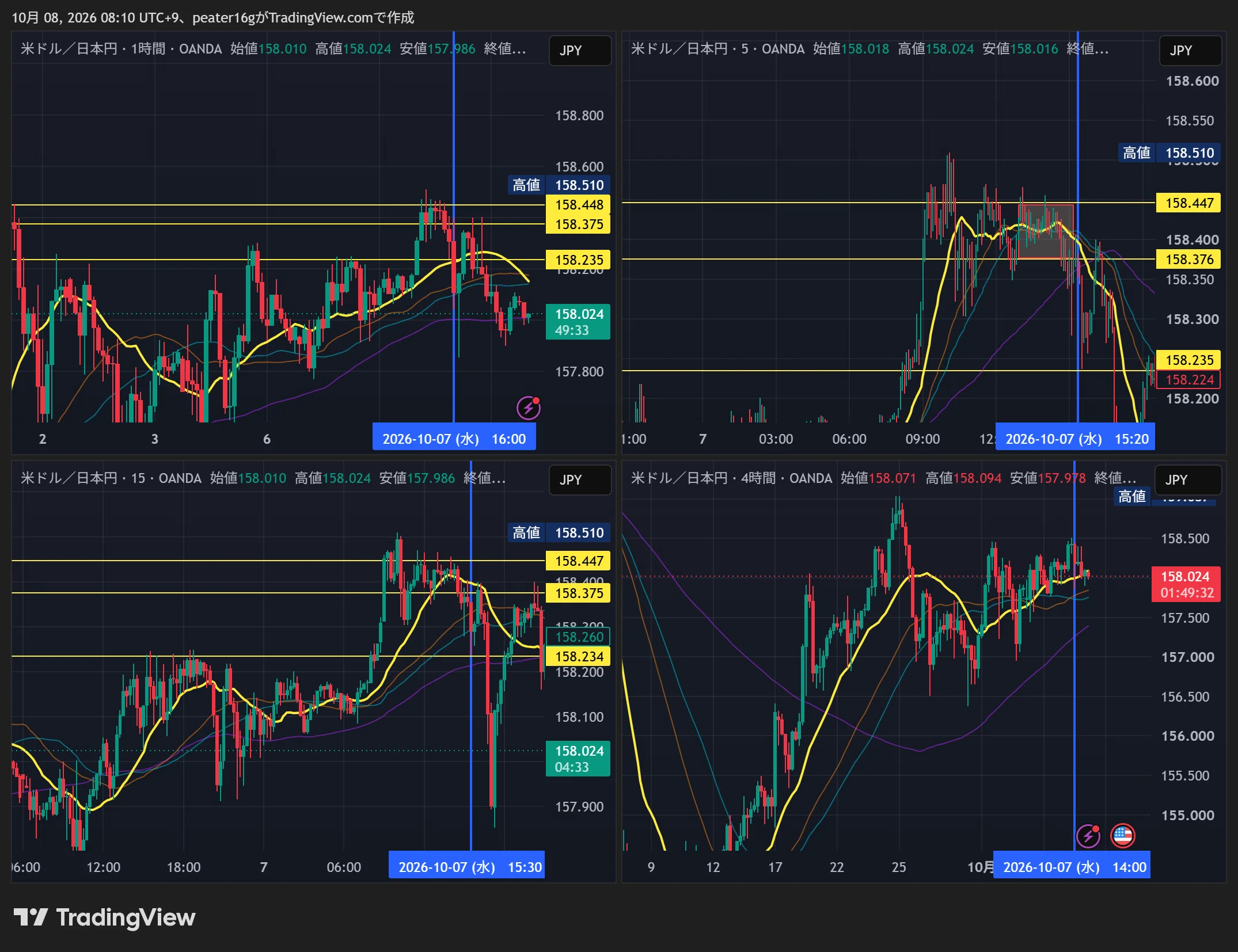The image size is (1238, 952).
Task: Select the red-outlined 158.224 price label
Action: [1188, 380]
